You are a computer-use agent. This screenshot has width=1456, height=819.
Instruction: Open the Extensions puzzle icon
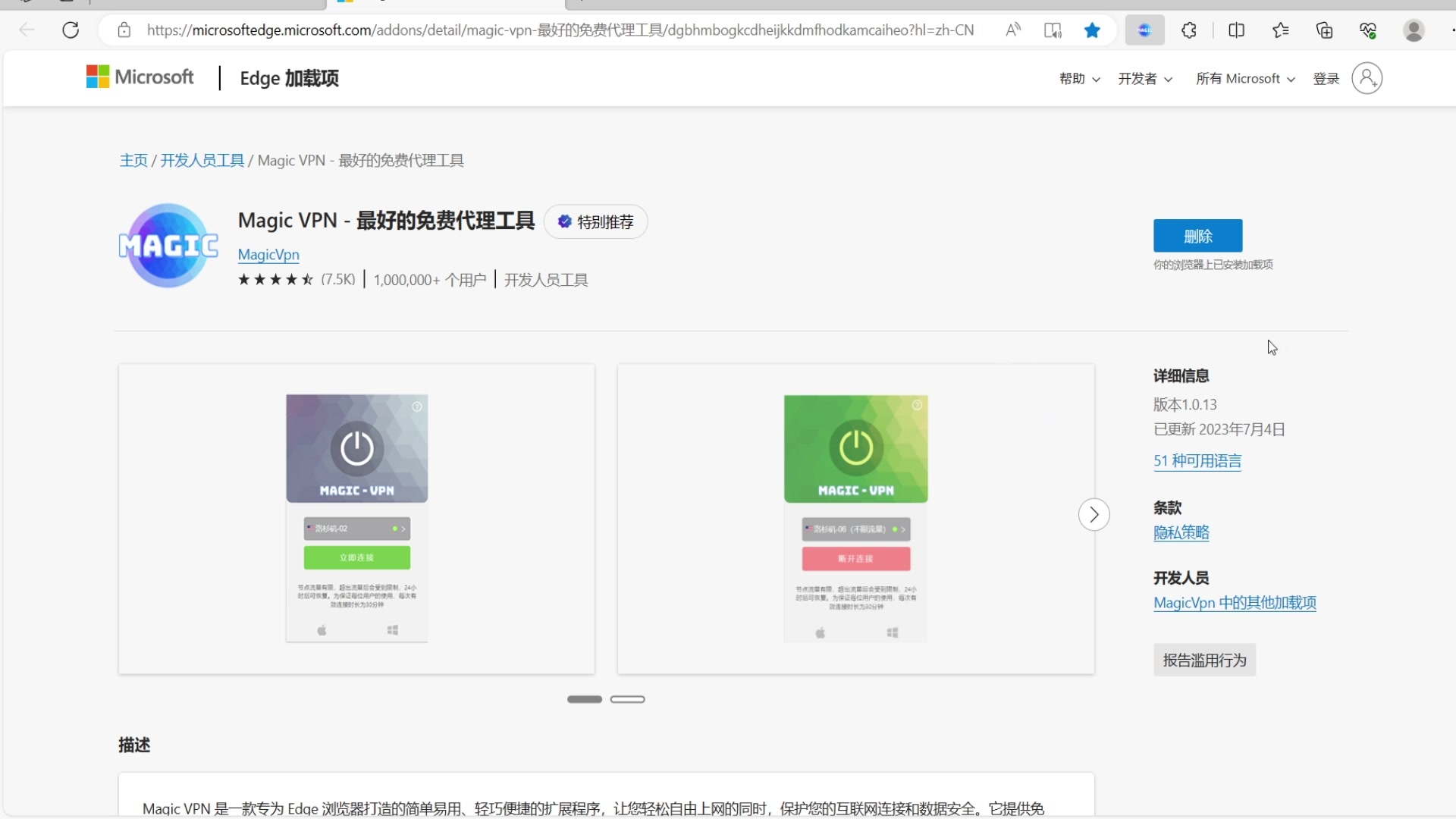(1189, 30)
